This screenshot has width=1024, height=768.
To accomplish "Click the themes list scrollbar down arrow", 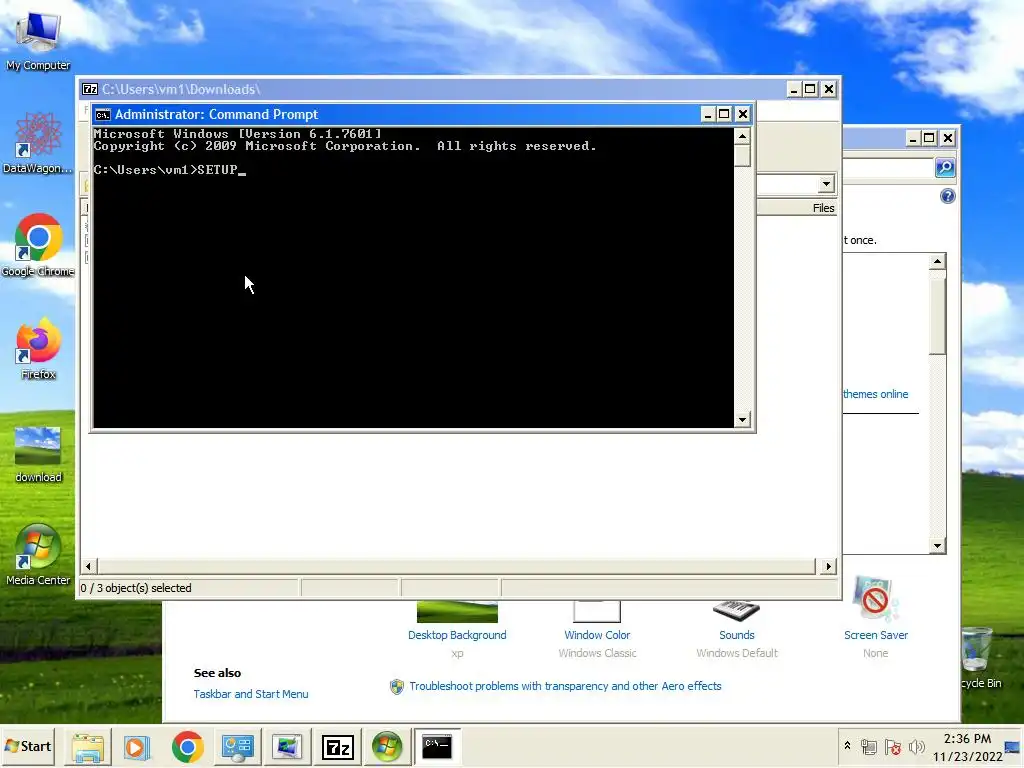I will point(937,546).
